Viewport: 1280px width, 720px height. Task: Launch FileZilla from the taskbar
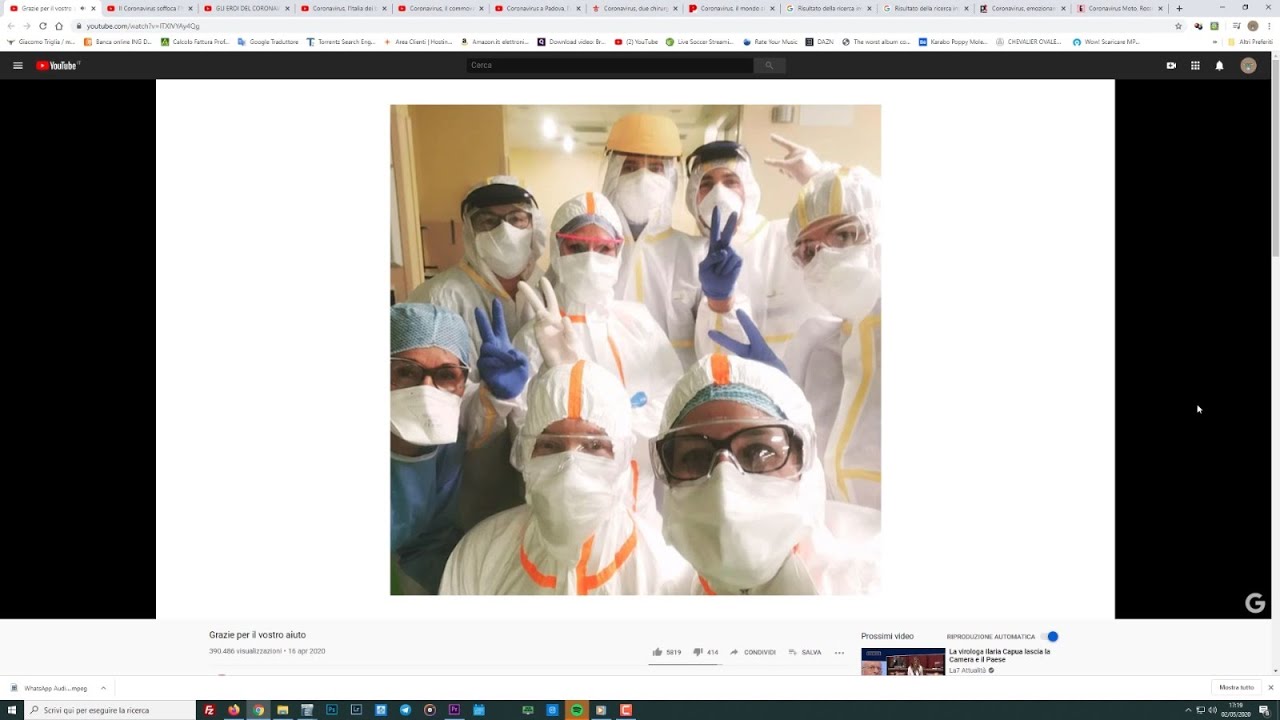coord(209,710)
